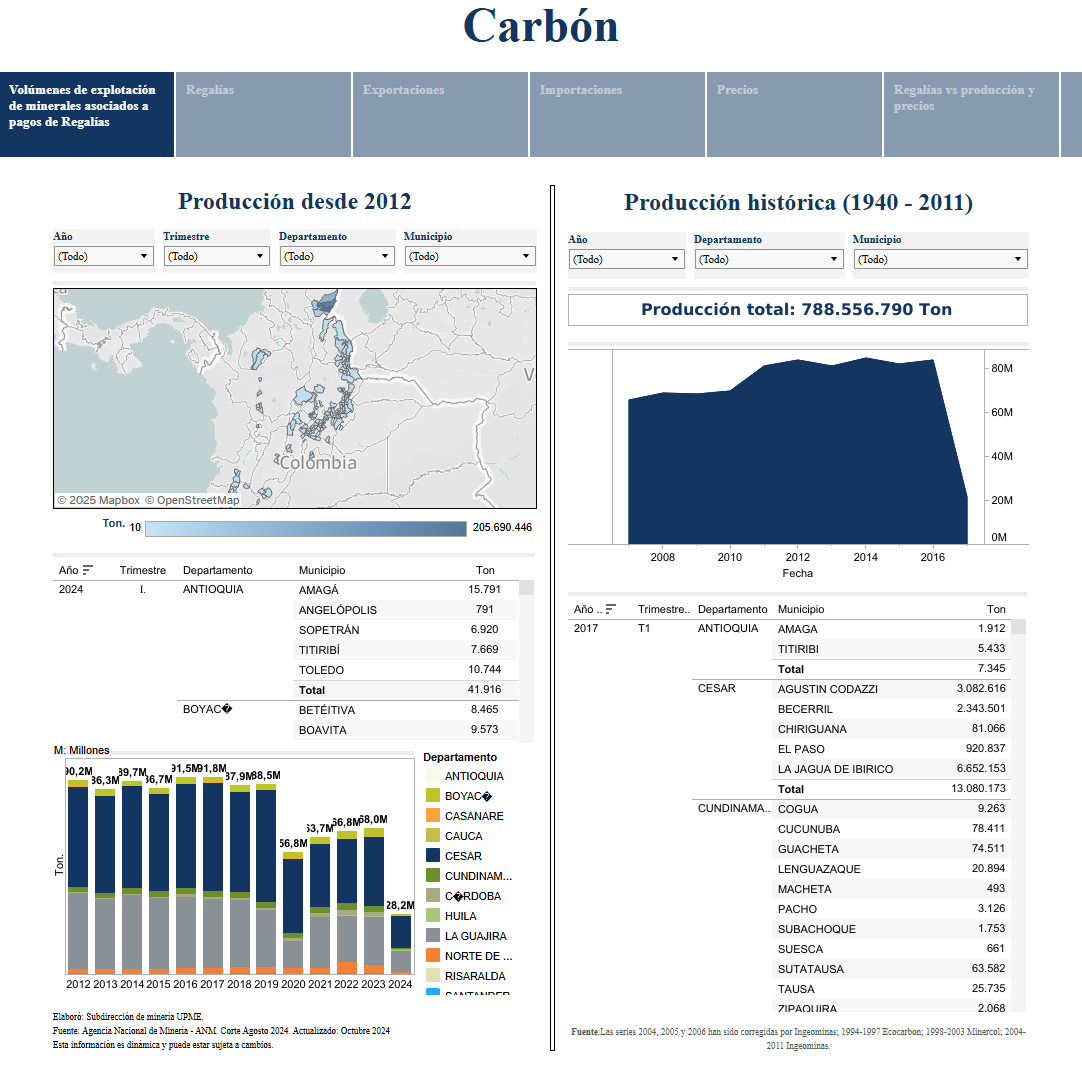Open Año dropdown under Producción desde 2012
The width and height of the screenshot is (1082, 1065).
pyautogui.click(x=103, y=256)
